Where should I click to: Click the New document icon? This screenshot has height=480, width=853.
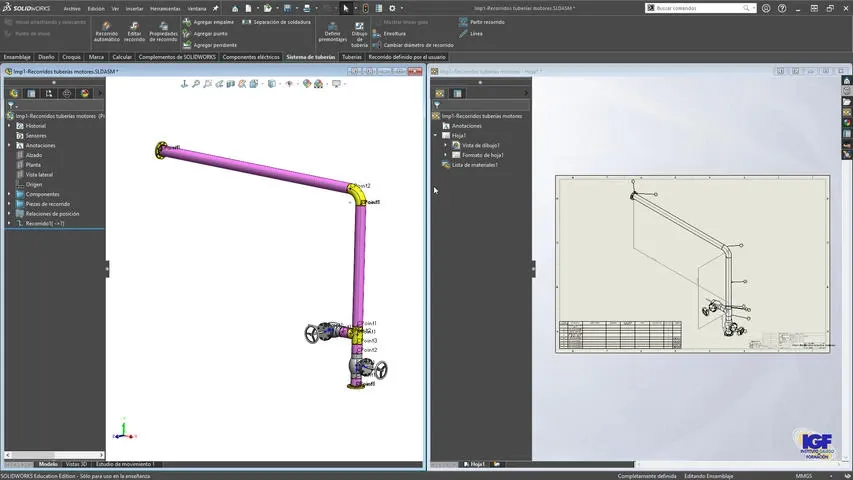(248, 8)
